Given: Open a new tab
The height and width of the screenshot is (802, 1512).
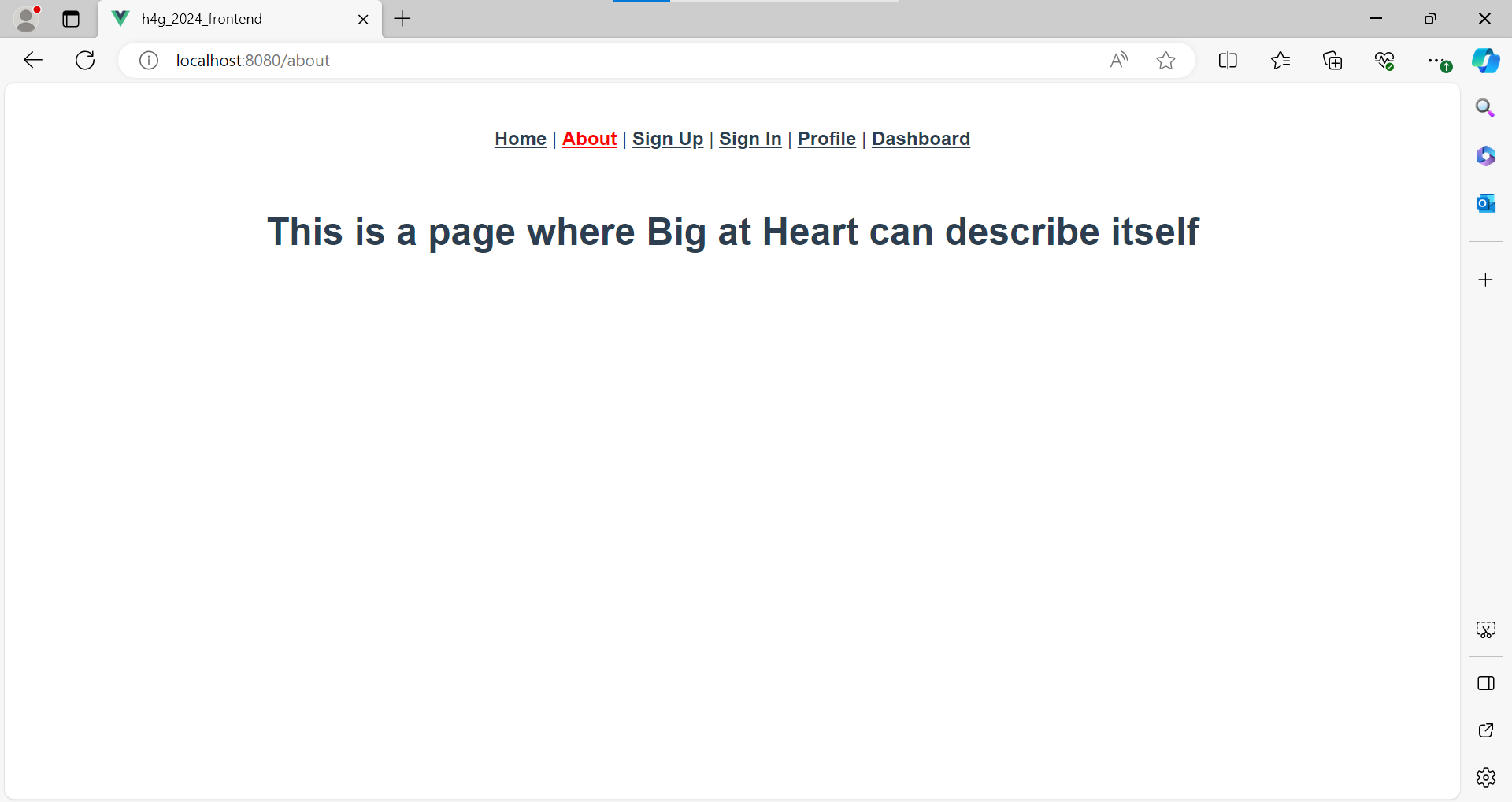Looking at the screenshot, I should (402, 19).
